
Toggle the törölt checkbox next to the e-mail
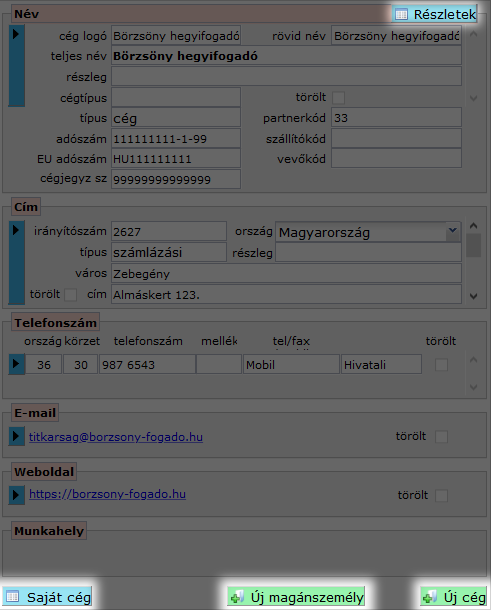(441, 436)
